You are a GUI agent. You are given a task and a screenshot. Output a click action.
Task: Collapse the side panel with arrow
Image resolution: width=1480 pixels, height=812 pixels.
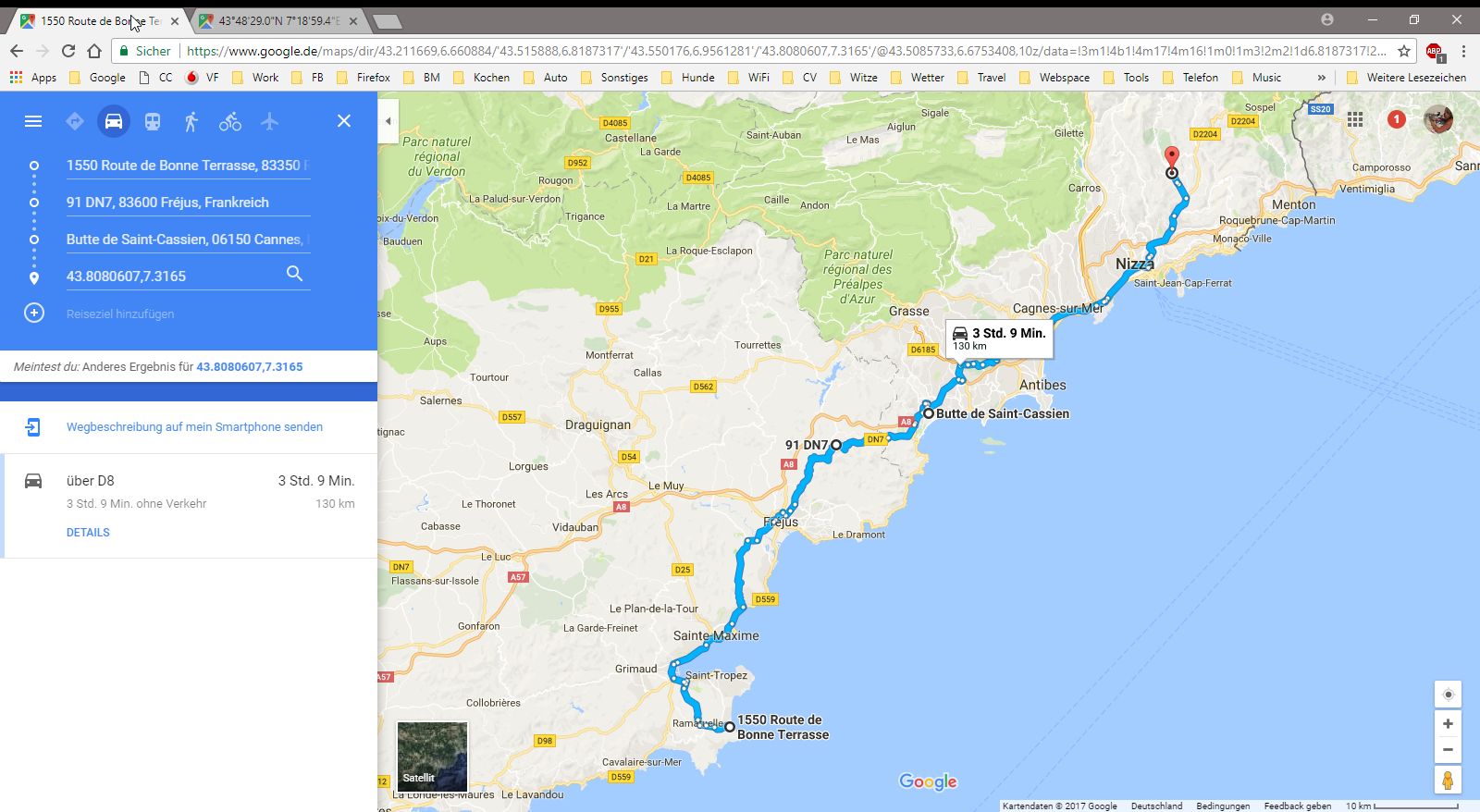(x=388, y=121)
